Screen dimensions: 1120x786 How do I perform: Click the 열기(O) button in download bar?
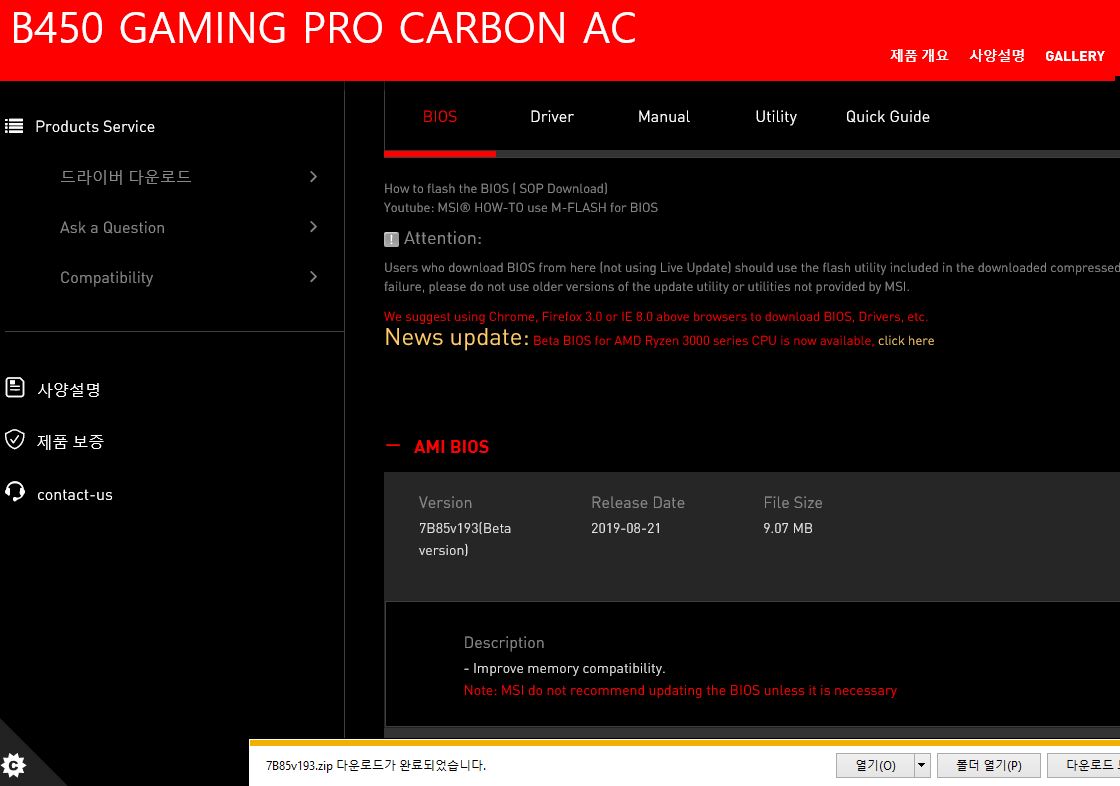pyautogui.click(x=876, y=765)
